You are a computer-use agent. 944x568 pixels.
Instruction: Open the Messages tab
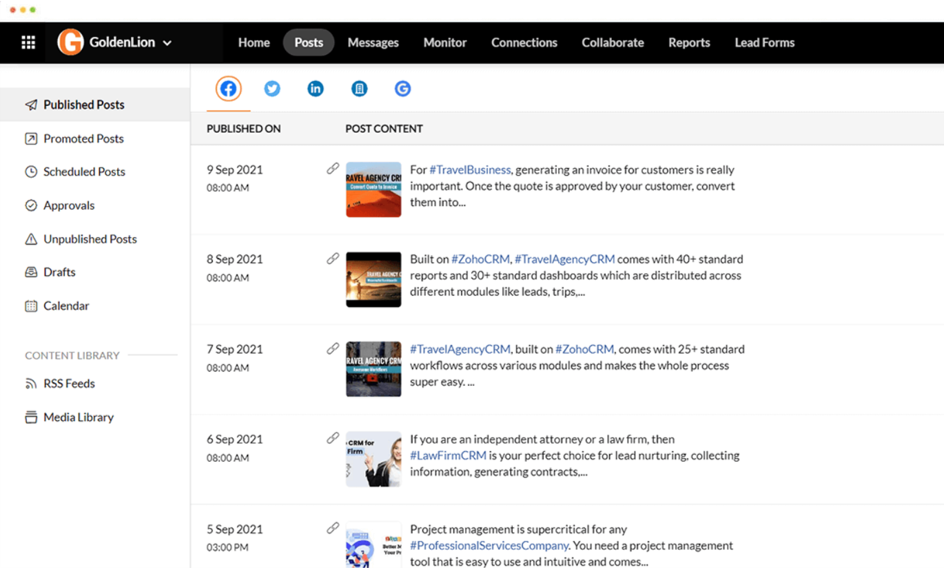click(373, 43)
